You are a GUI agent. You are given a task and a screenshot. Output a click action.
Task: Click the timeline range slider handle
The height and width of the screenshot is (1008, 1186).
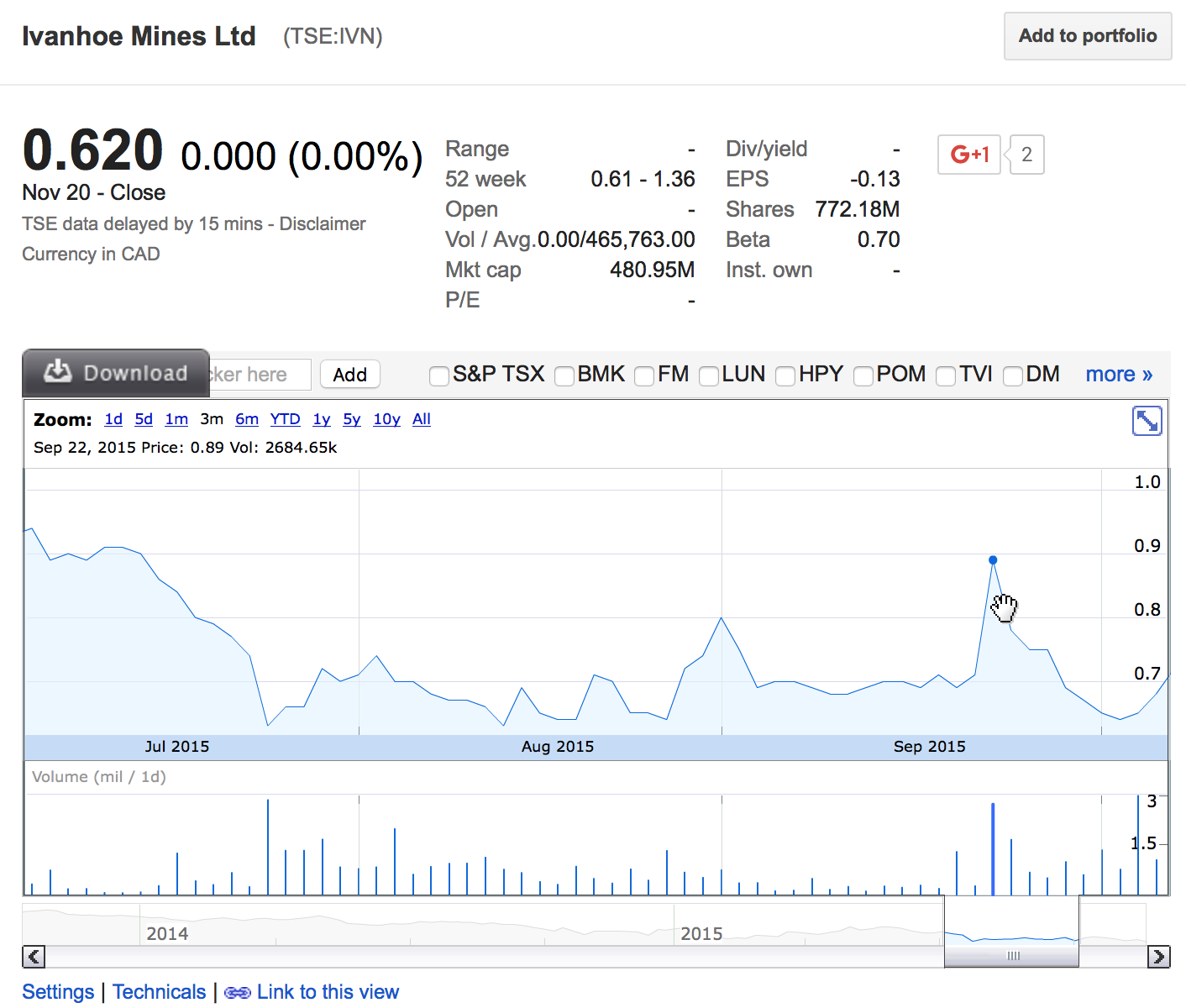(1012, 956)
